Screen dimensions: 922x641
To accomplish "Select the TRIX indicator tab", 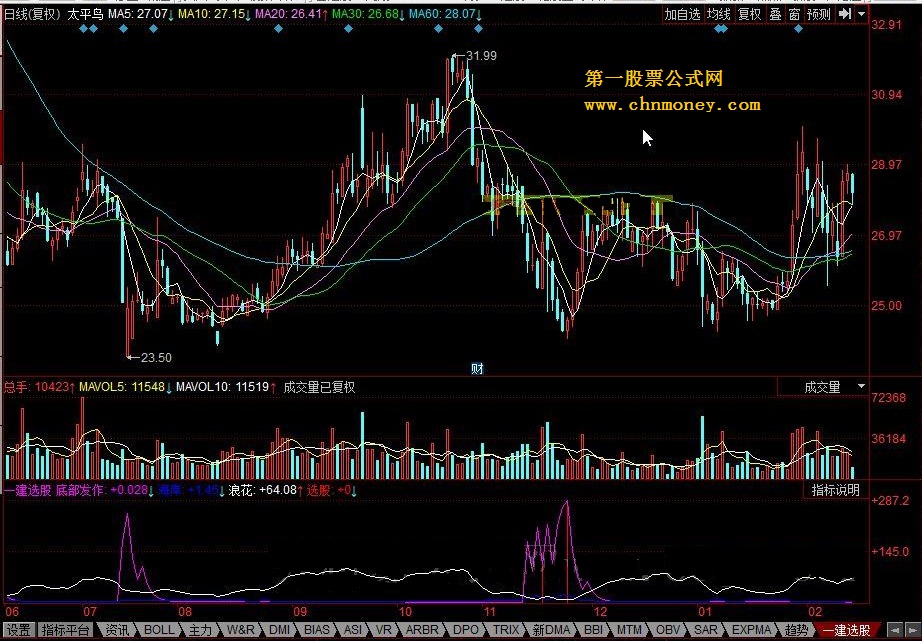I will coord(506,630).
